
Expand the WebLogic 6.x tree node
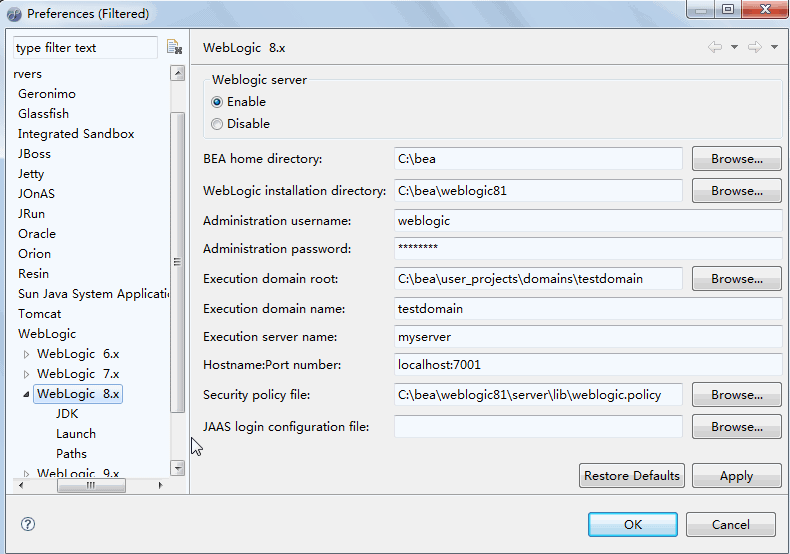coord(27,354)
